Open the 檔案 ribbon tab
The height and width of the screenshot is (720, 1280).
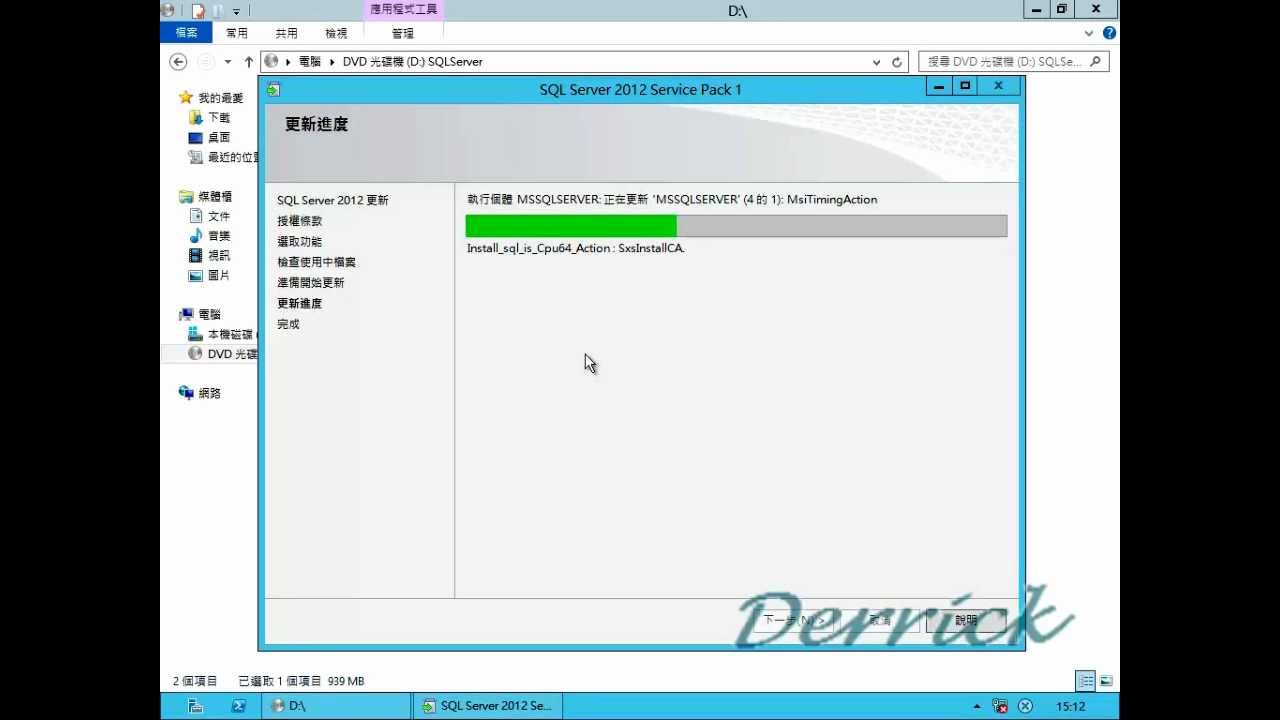click(186, 33)
